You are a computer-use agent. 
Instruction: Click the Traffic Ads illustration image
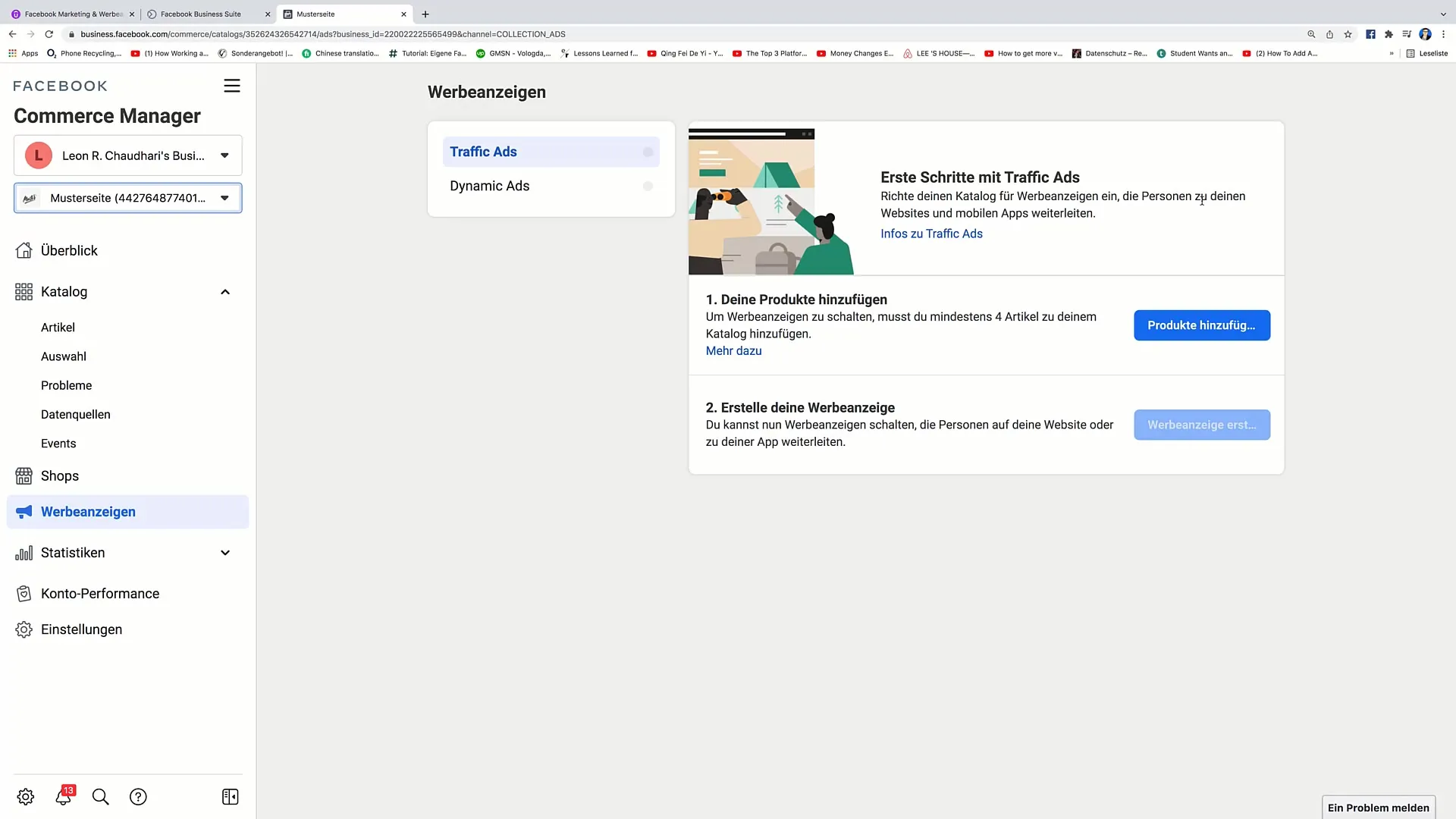(770, 201)
